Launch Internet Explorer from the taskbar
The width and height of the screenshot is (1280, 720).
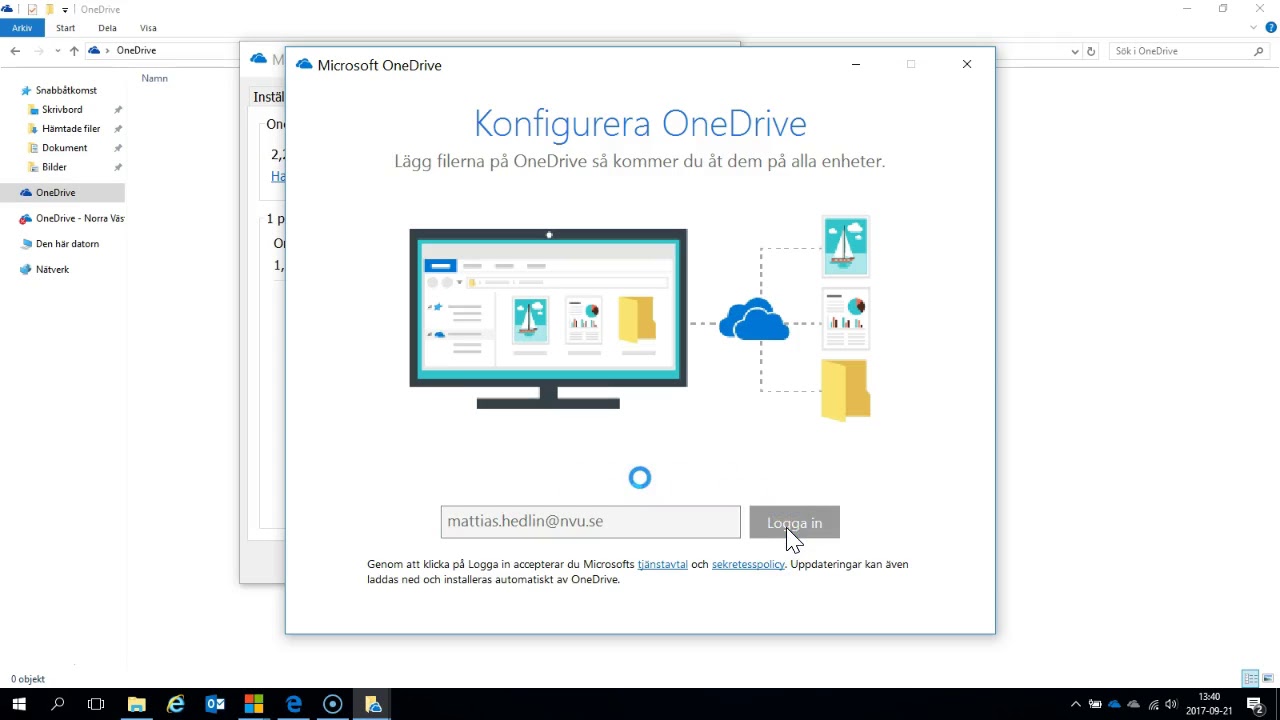pyautogui.click(x=176, y=704)
